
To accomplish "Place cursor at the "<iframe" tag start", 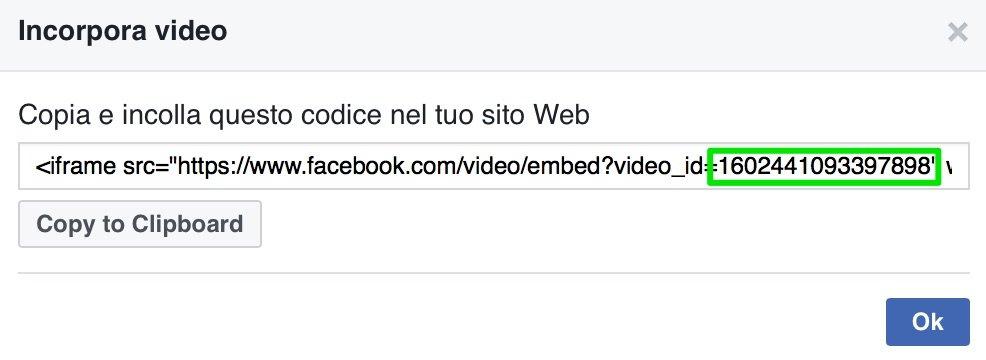I will click(x=38, y=166).
